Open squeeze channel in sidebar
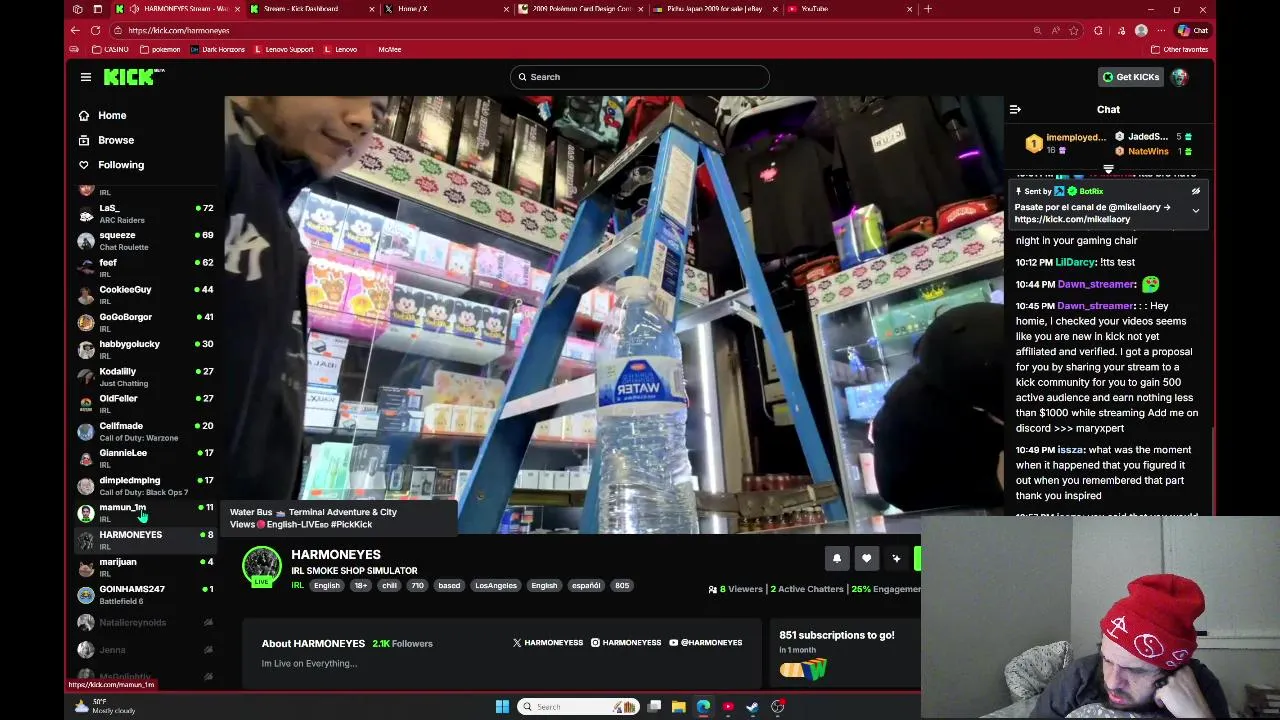The width and height of the screenshot is (1280, 720). (146, 241)
